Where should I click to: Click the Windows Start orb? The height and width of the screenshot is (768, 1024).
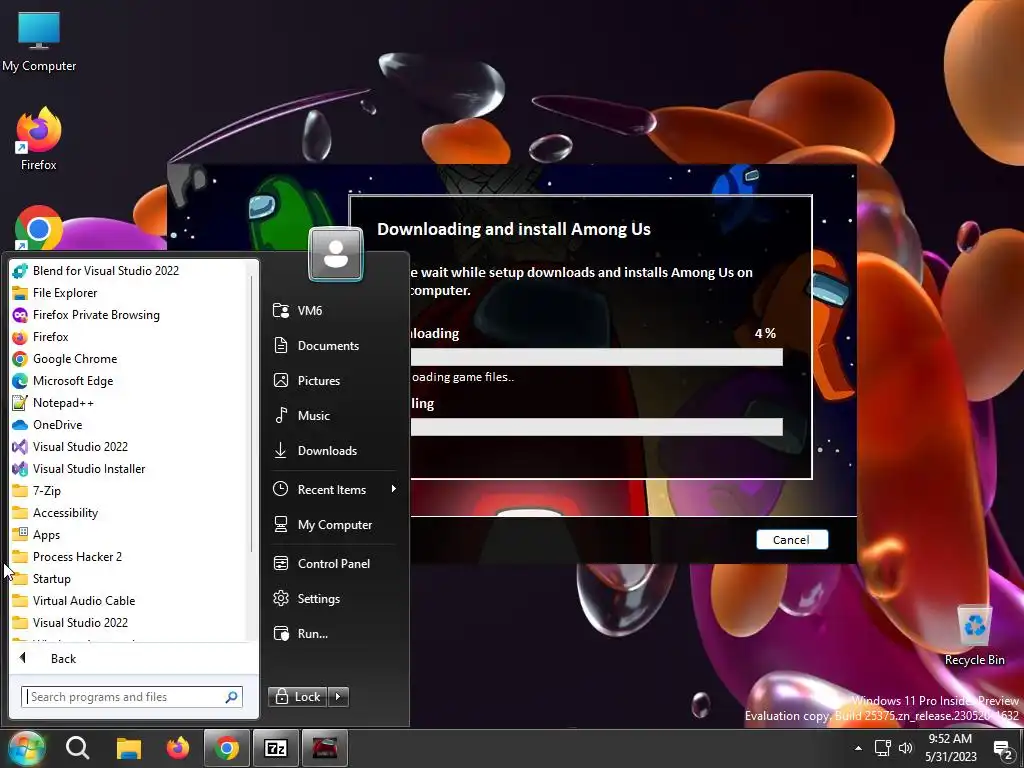27,748
